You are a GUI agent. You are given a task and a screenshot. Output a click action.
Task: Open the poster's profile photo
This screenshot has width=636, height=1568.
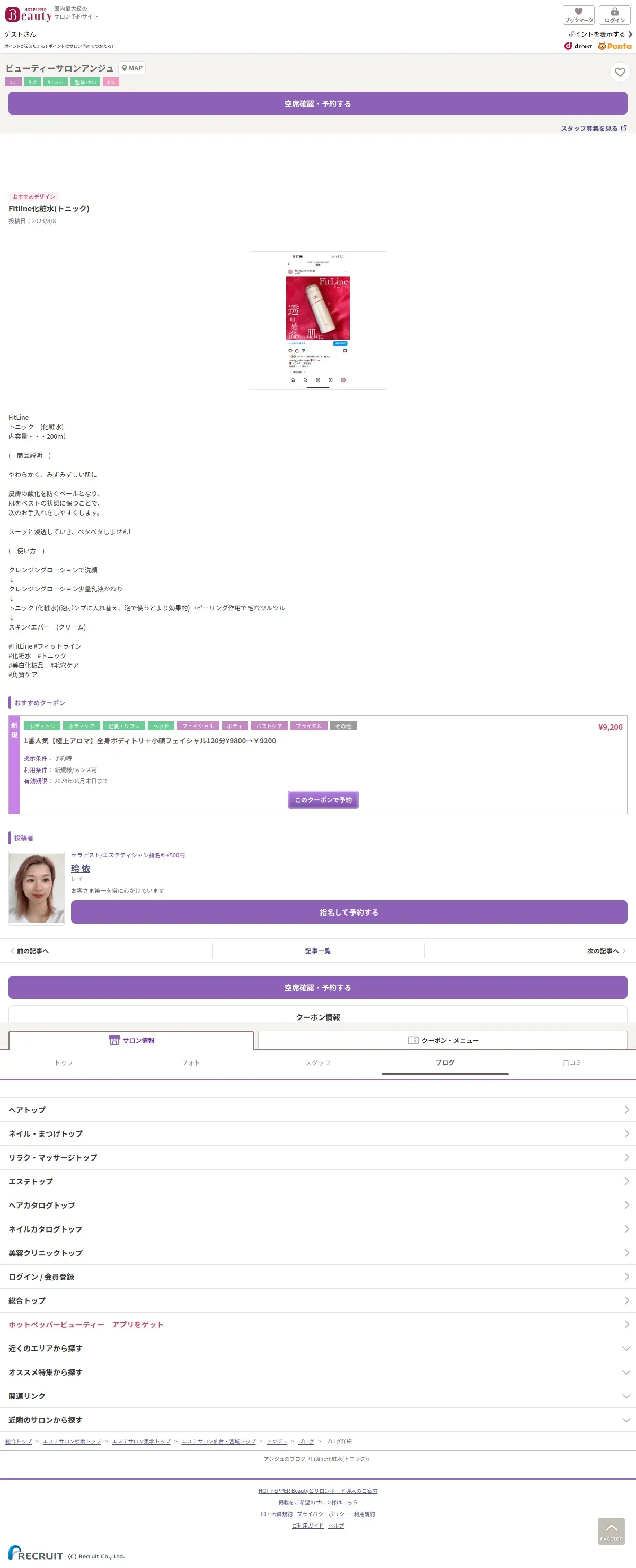click(x=37, y=888)
